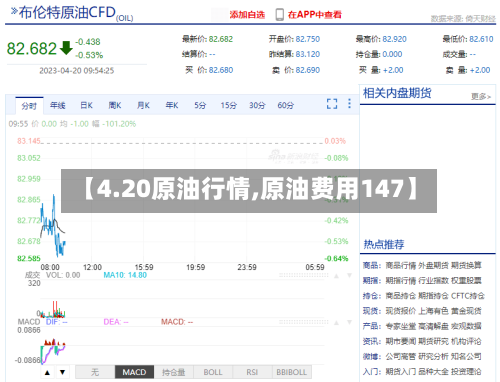Viewport: 500px width, 382px height.
Task: Open the 现货报价 link
Action: (401, 311)
